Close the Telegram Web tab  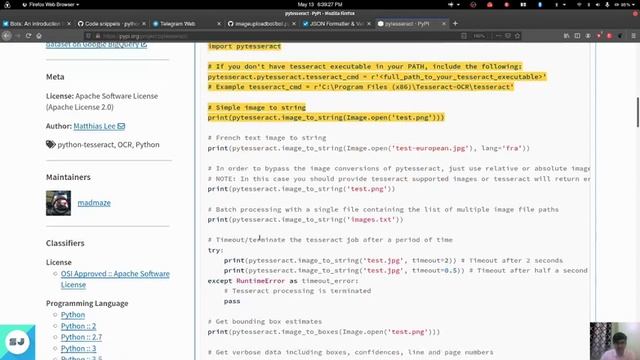219,24
